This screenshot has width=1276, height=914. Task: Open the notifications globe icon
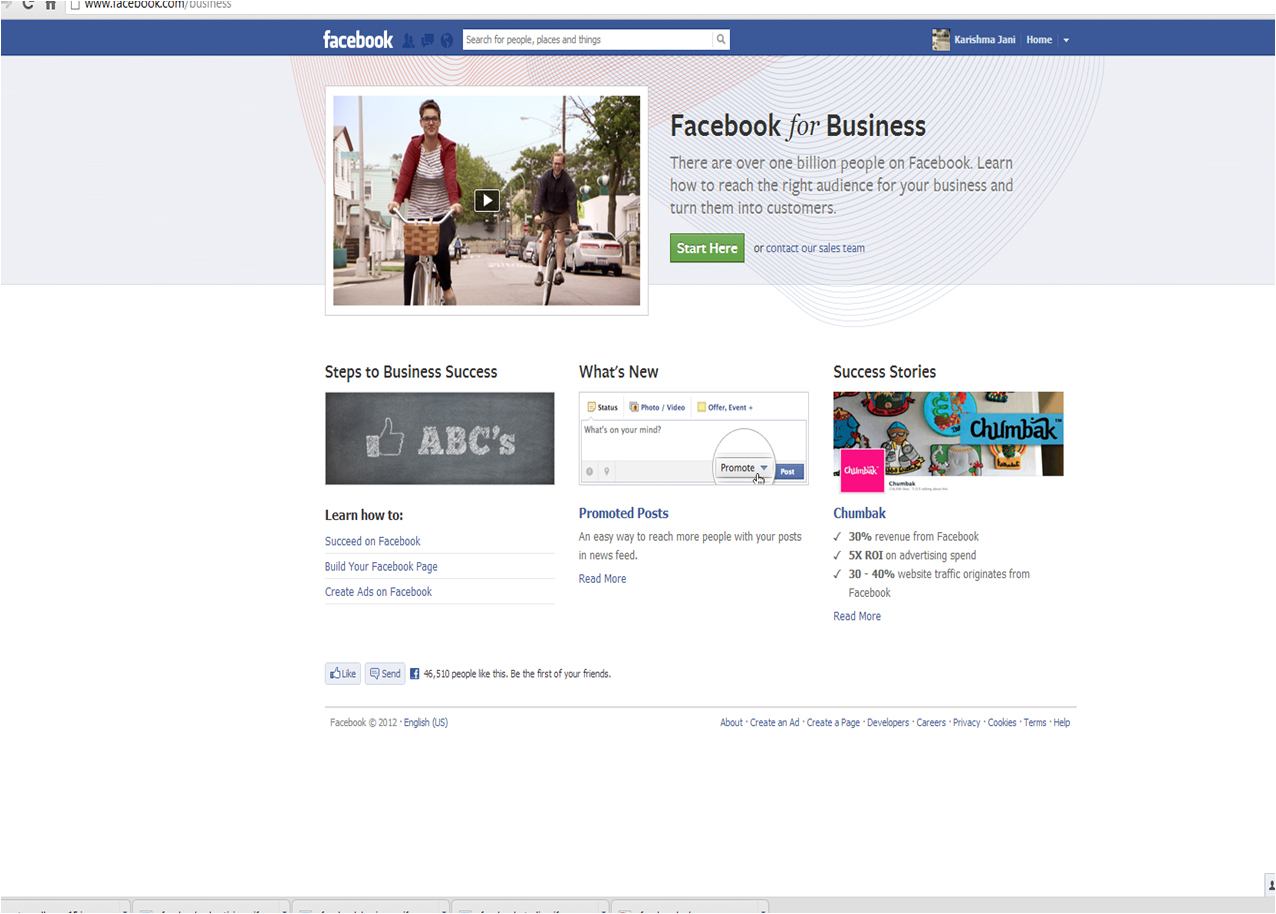(446, 40)
